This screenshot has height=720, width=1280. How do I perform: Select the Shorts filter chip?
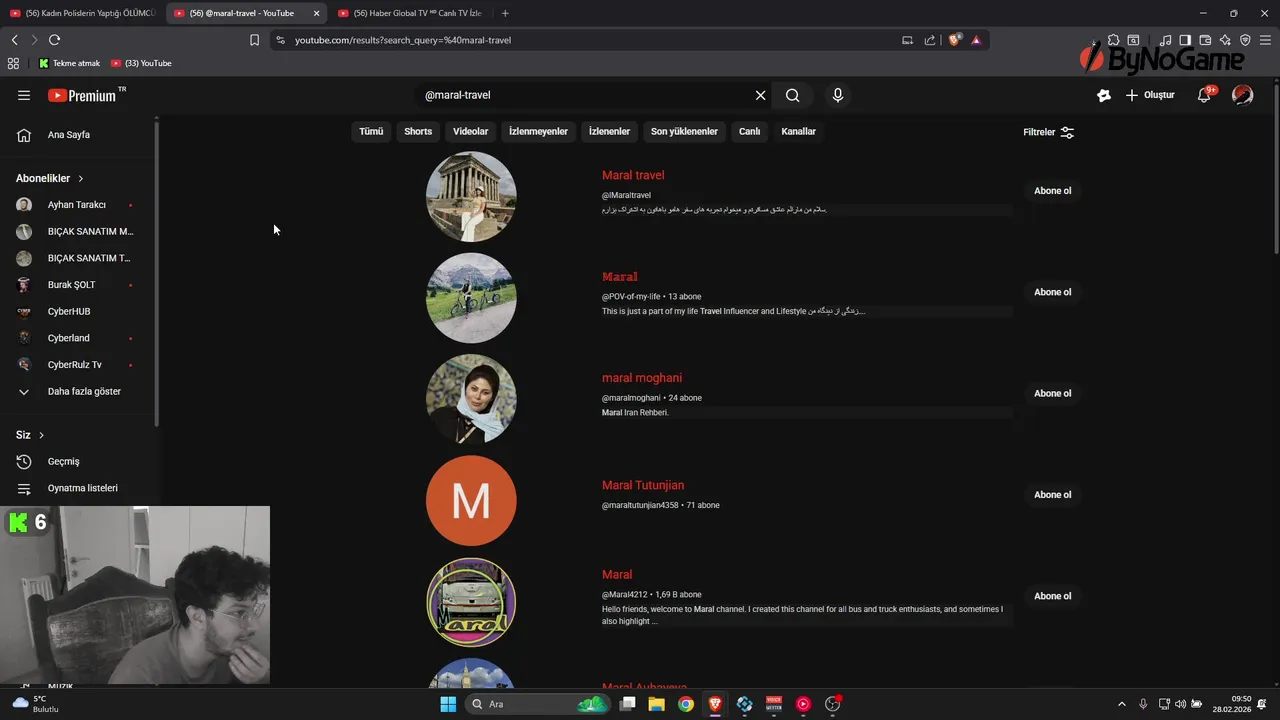pos(418,132)
